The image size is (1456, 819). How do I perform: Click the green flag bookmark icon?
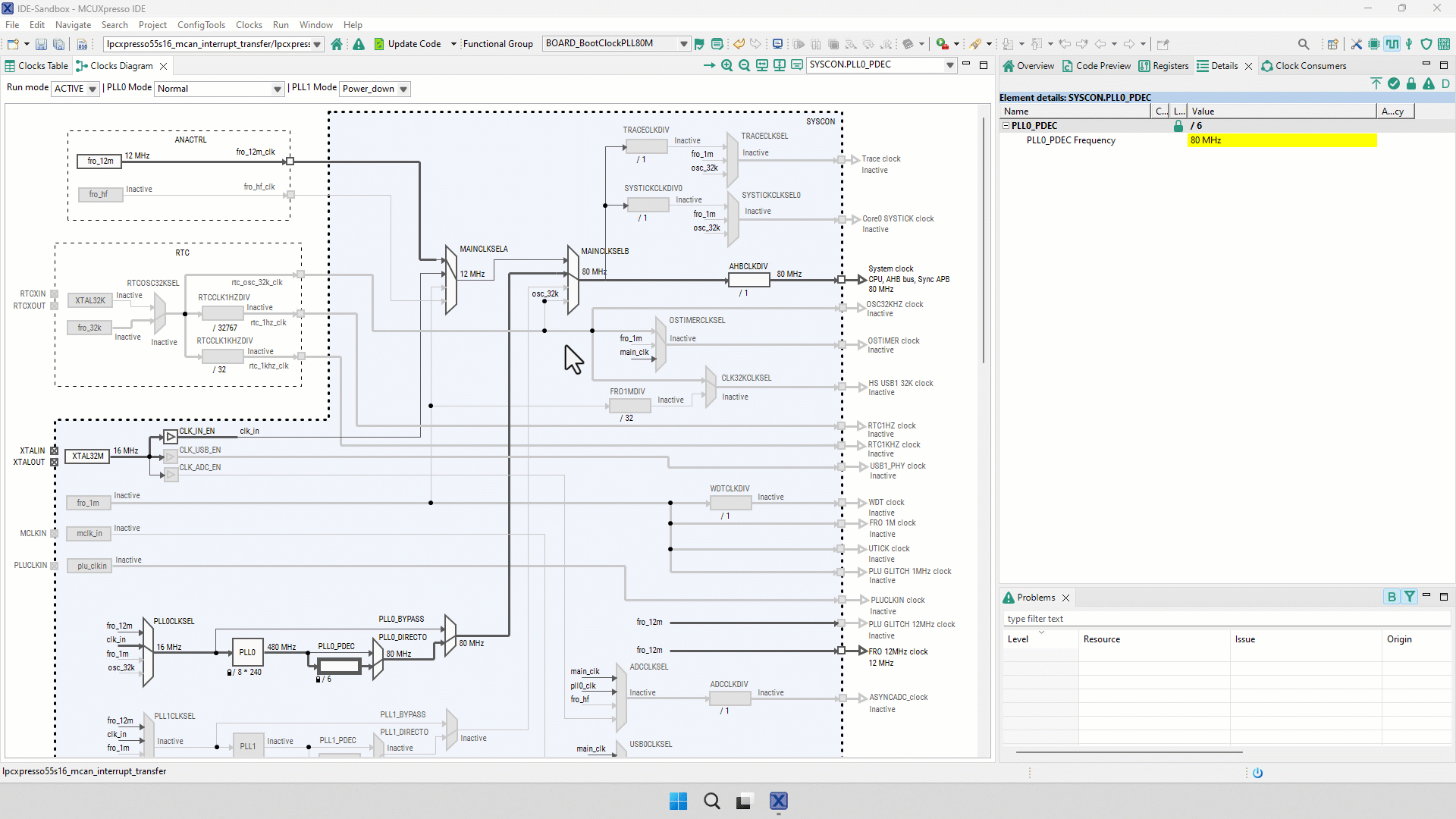click(699, 43)
